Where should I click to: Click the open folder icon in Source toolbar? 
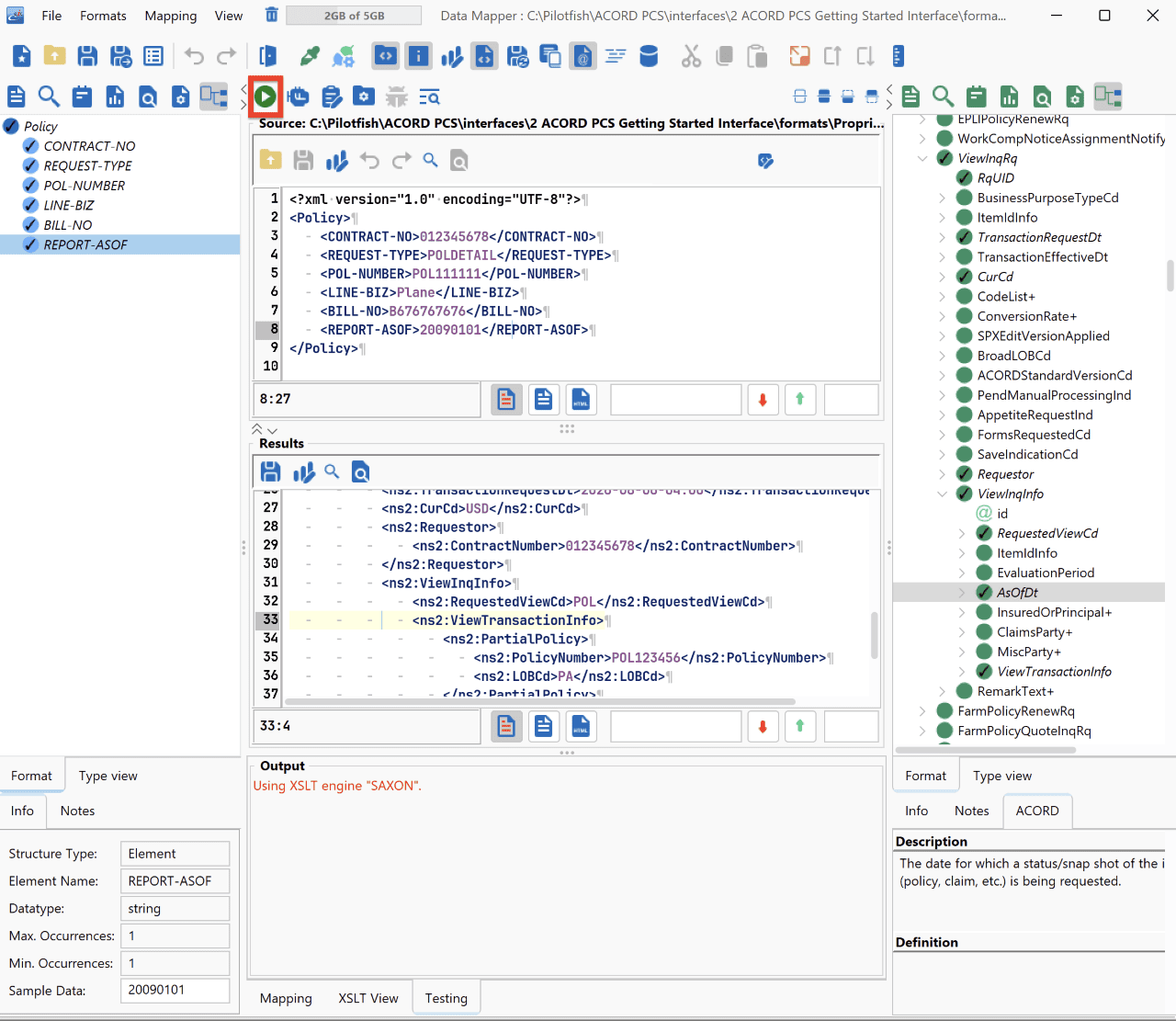tap(271, 161)
